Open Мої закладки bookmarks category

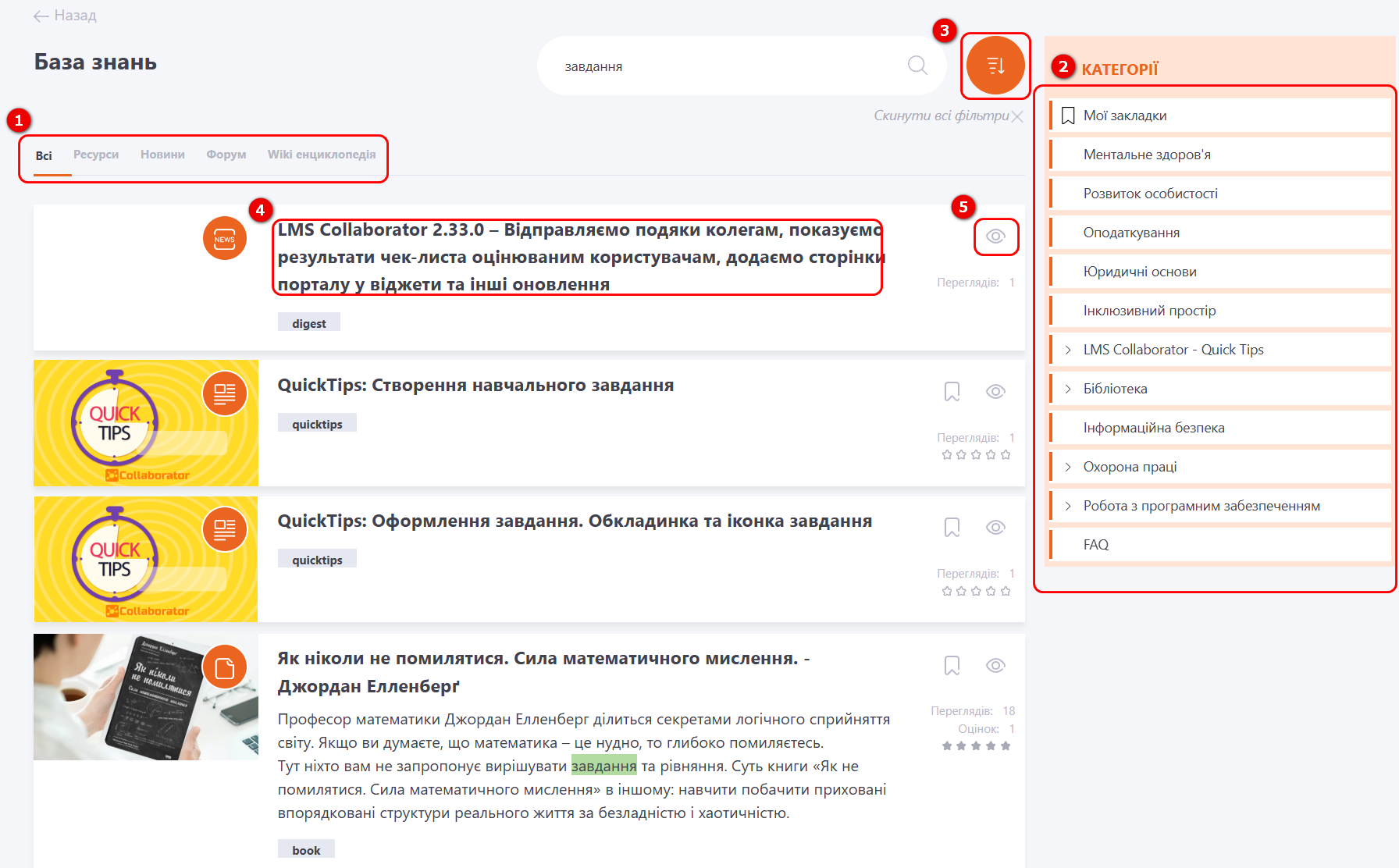point(1124,116)
